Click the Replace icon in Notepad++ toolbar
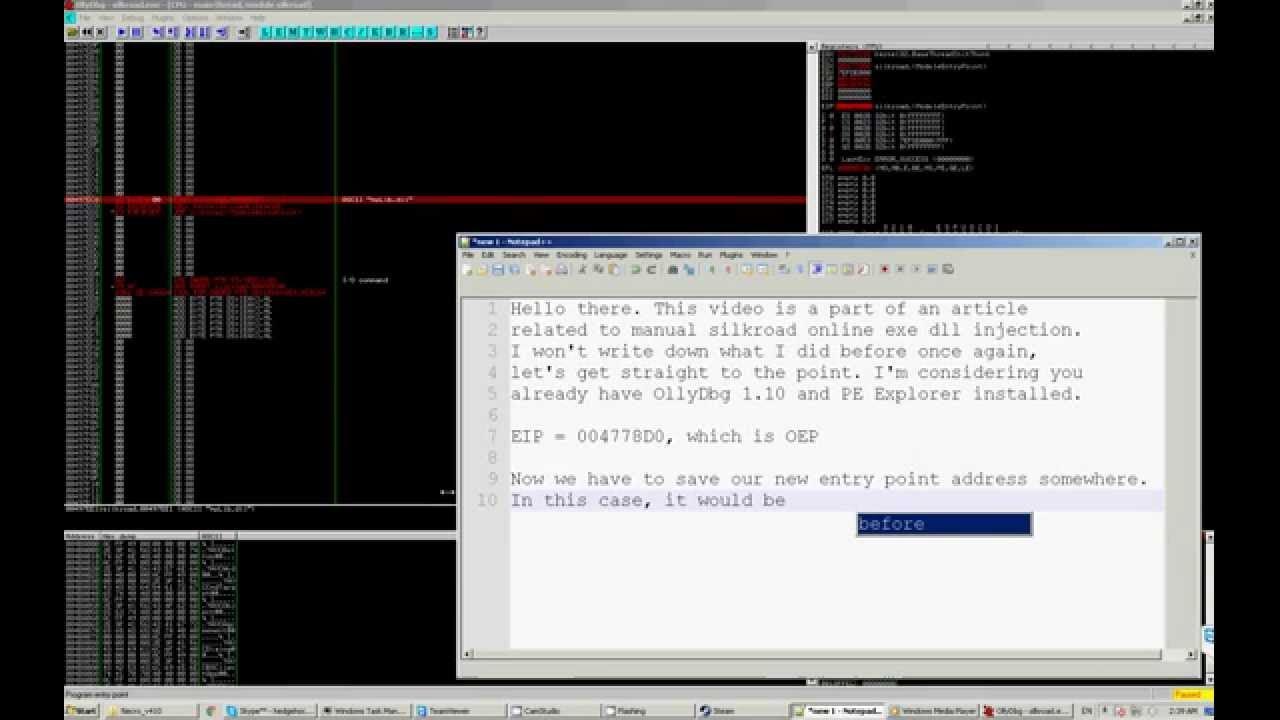 pyautogui.click(x=690, y=270)
